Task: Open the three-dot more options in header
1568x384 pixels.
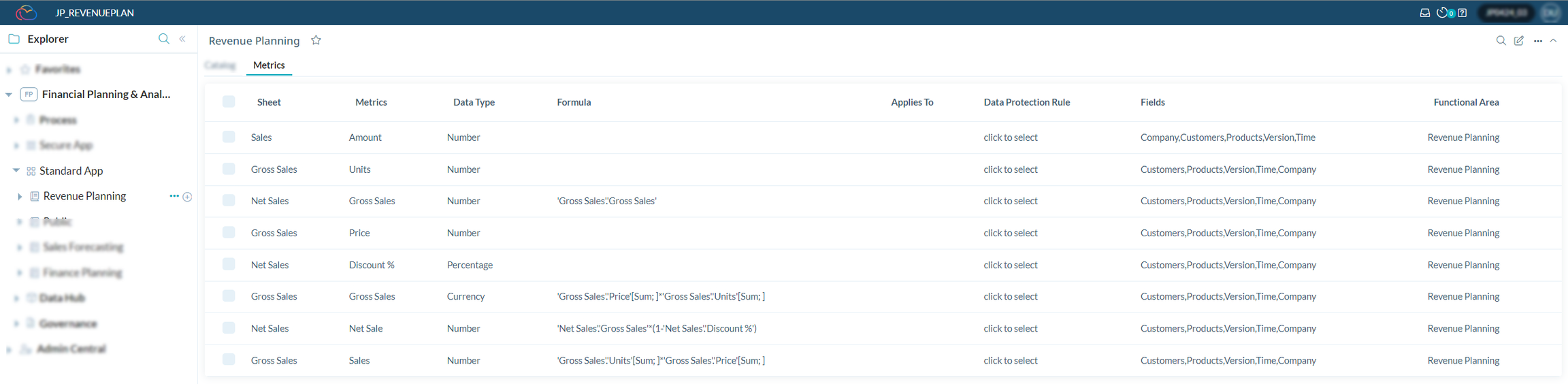Action: click(1537, 41)
